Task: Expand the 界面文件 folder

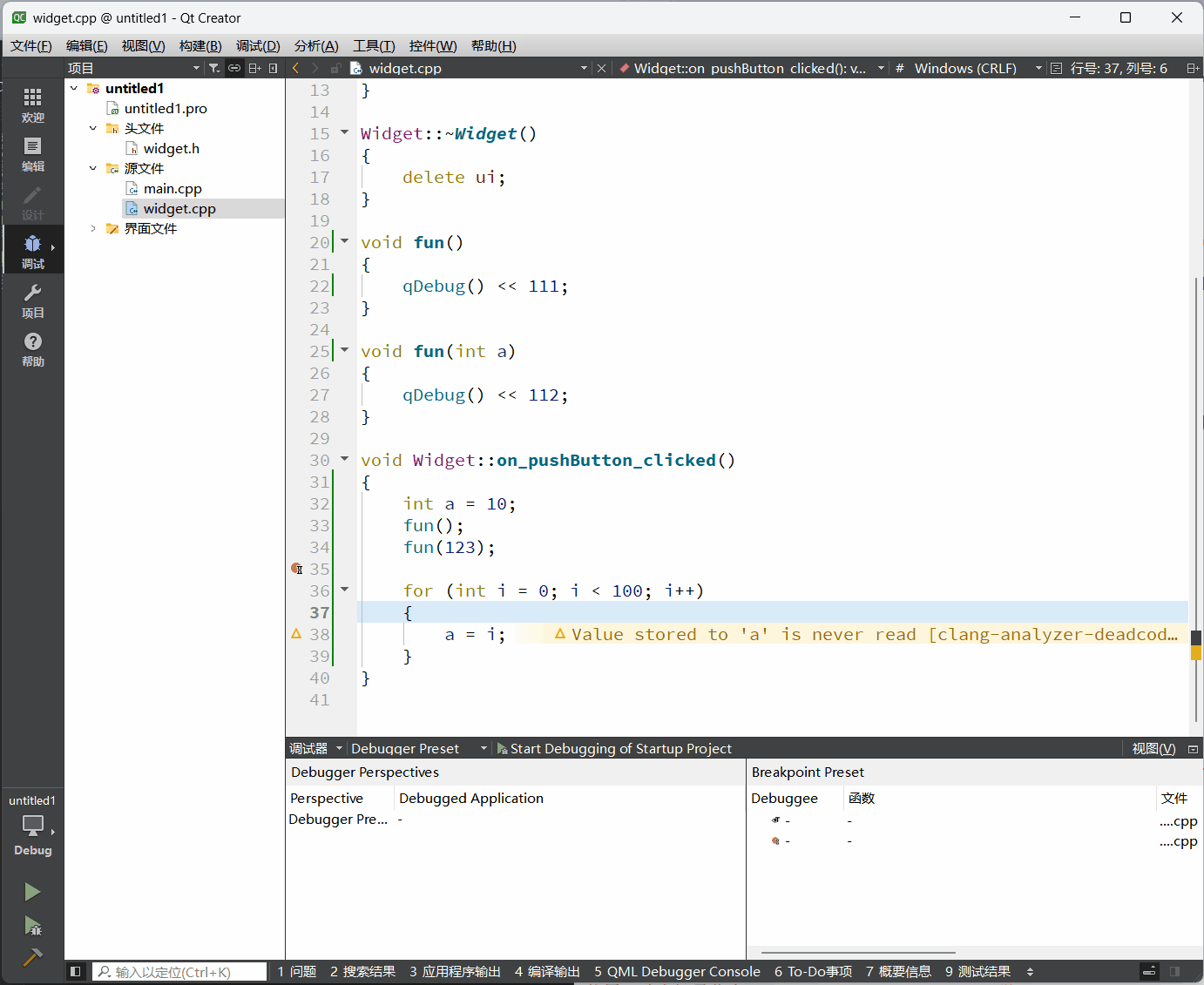Action: 93,228
